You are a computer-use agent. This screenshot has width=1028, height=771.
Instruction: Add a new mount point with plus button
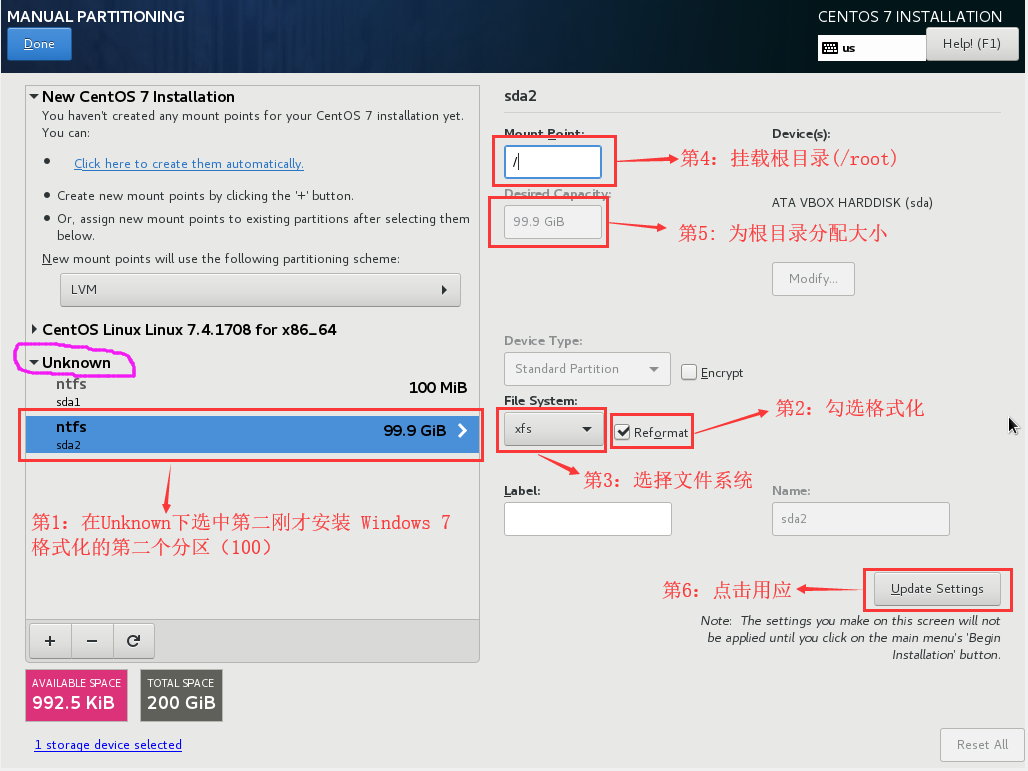point(50,641)
